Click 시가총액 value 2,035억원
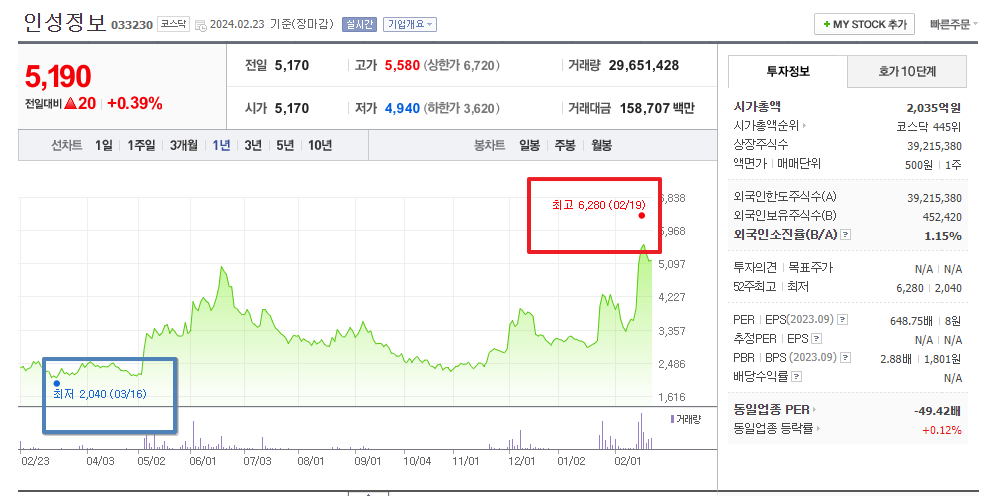 point(934,107)
